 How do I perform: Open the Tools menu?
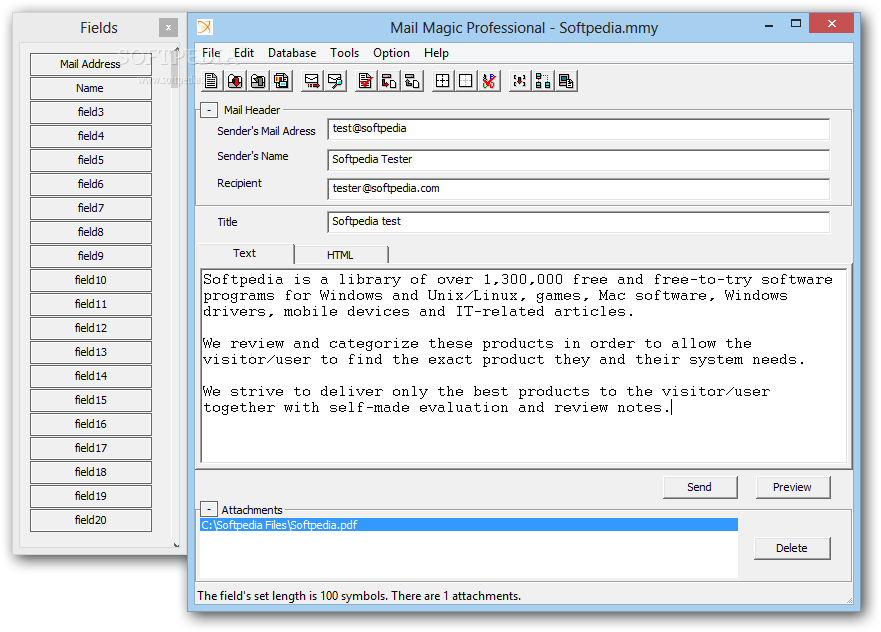pyautogui.click(x=344, y=53)
